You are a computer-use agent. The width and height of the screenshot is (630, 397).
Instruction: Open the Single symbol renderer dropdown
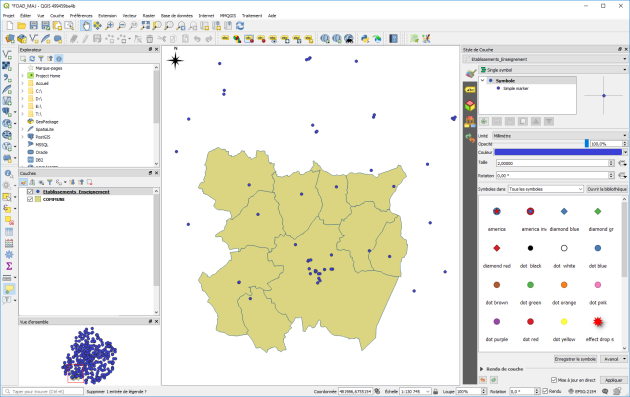tap(553, 70)
